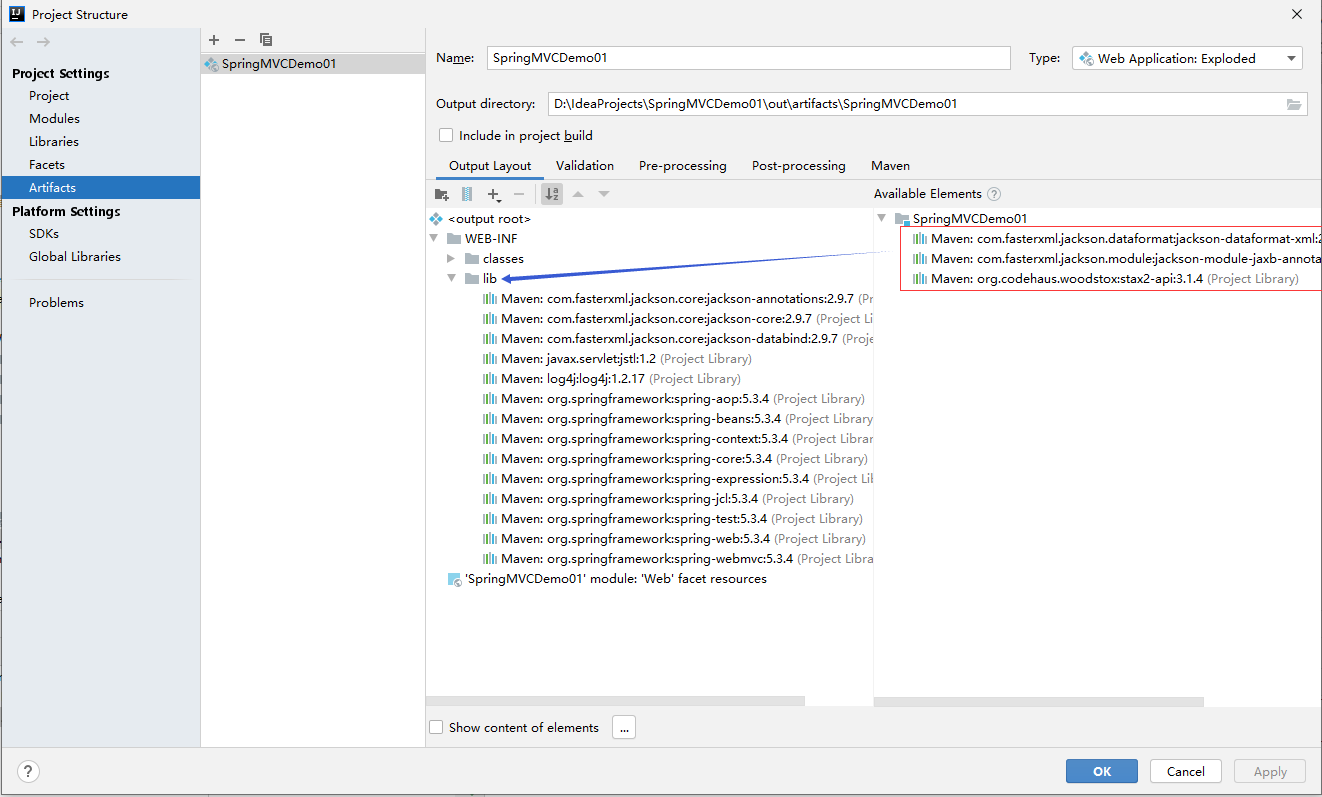Select the log4j:log4j:1.2.17 library row

pos(611,378)
